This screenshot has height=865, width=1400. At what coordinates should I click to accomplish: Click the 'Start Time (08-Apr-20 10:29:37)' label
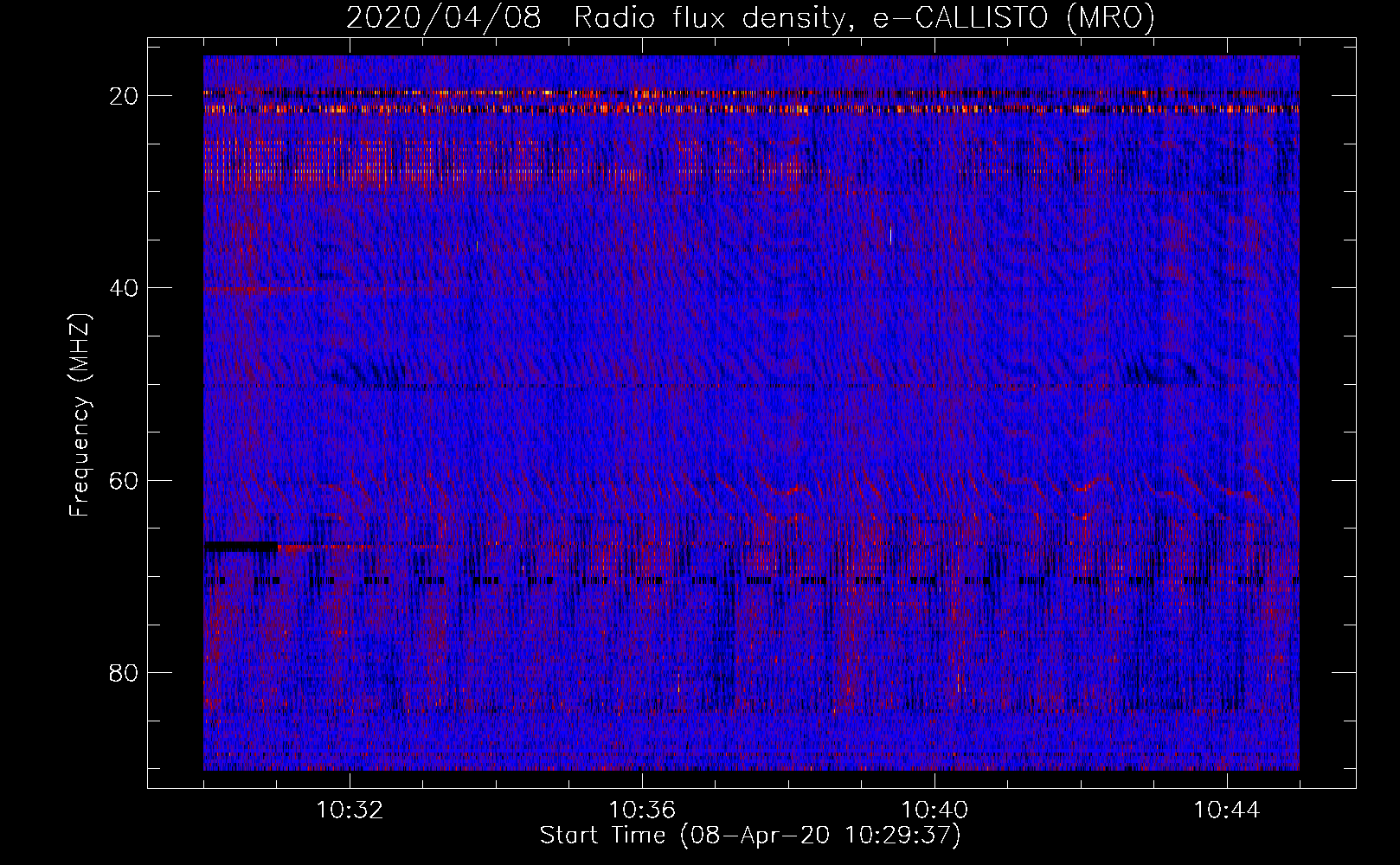click(750, 836)
